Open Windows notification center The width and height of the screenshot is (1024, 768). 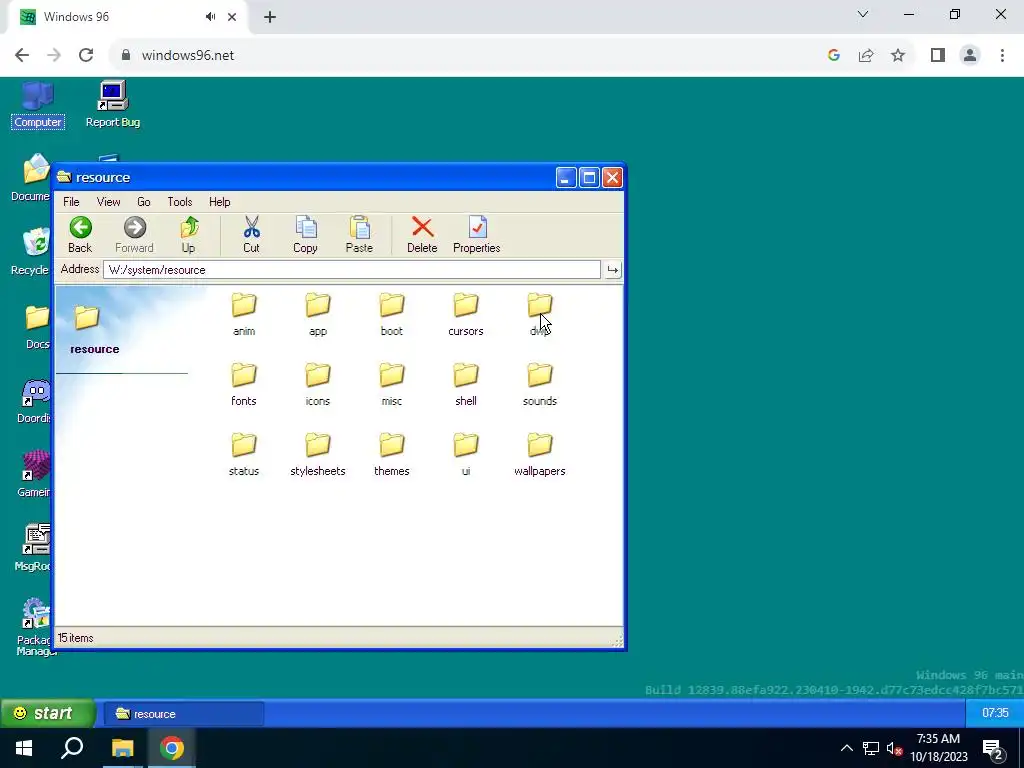point(993,749)
